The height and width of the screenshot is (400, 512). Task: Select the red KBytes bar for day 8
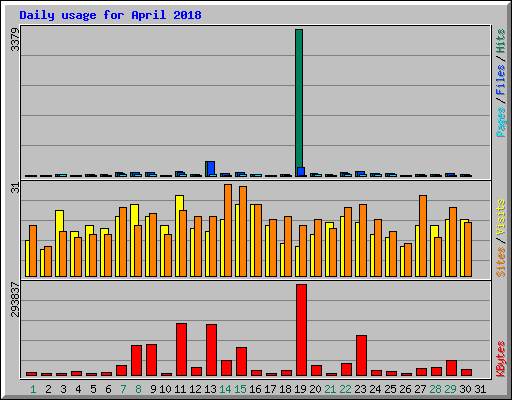[136, 360]
